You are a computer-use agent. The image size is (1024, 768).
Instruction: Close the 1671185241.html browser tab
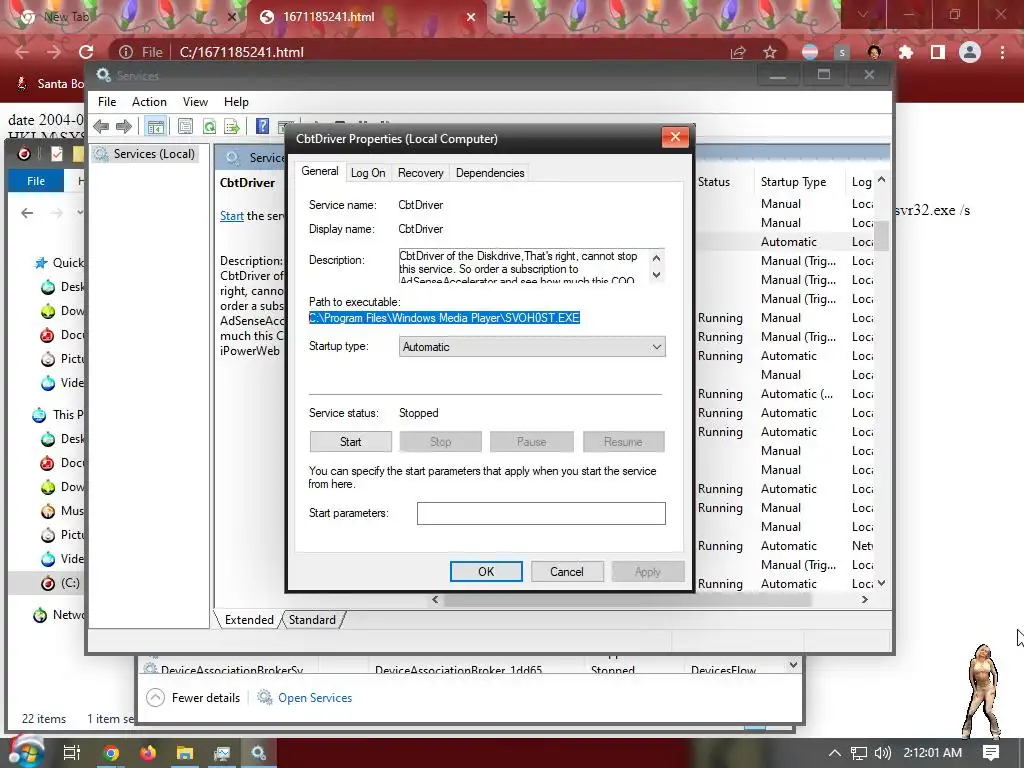point(471,17)
